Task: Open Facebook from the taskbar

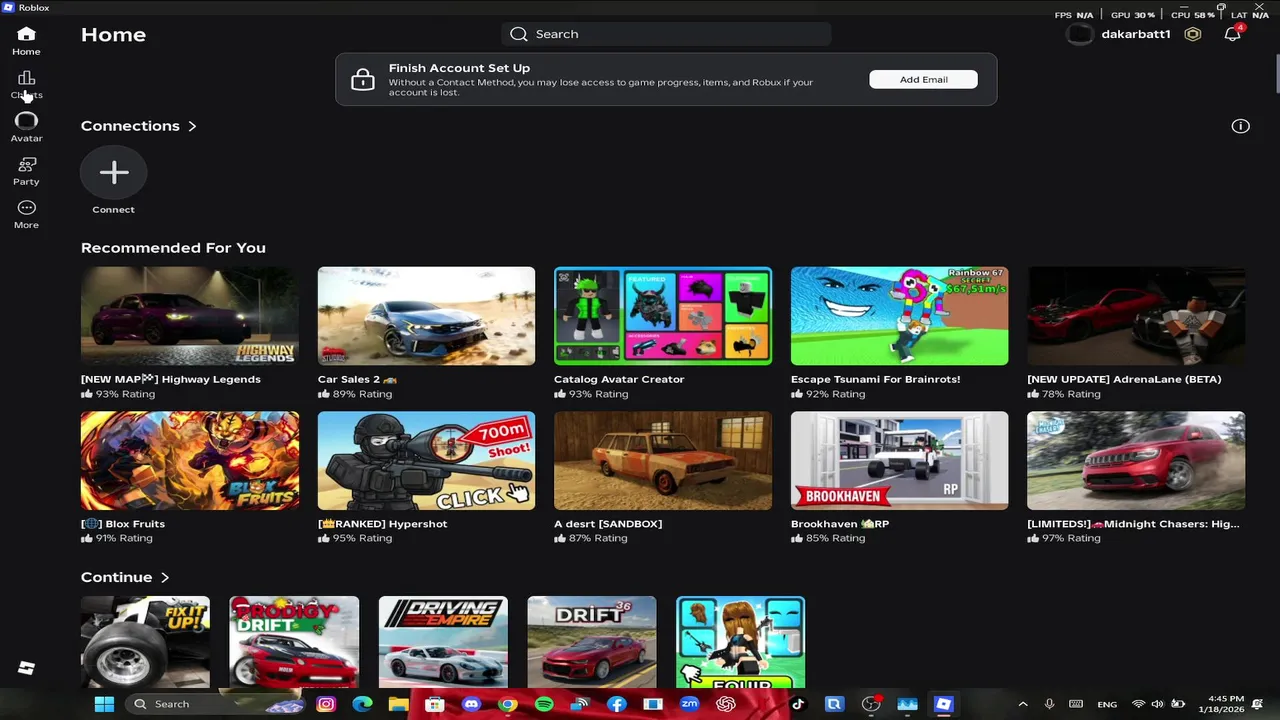Action: pos(616,704)
